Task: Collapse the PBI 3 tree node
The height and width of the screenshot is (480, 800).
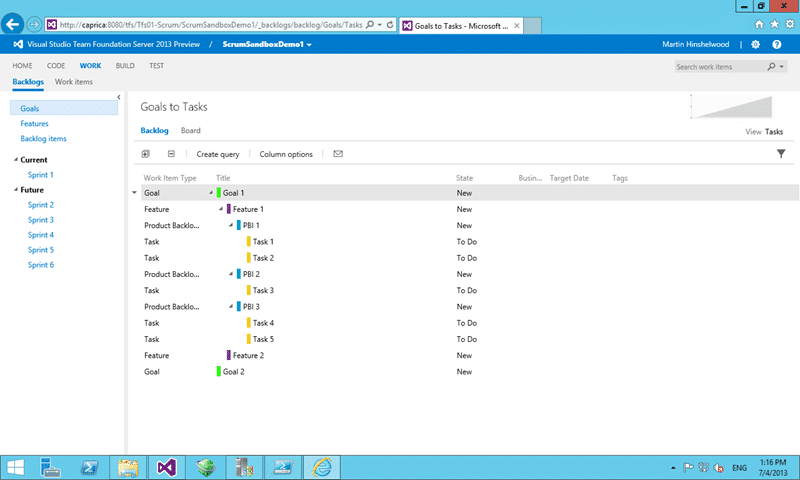Action: tap(231, 307)
